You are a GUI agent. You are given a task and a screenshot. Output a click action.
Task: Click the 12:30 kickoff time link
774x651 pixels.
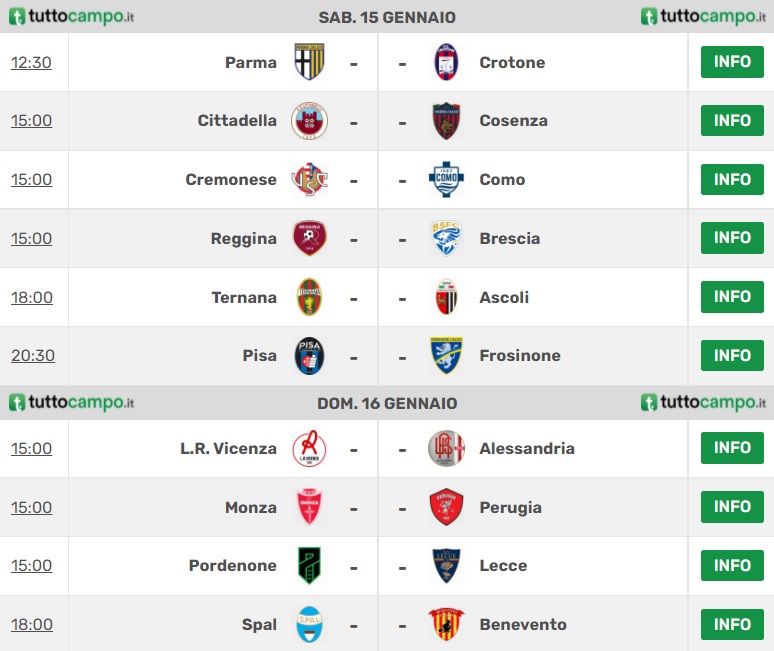pos(31,63)
